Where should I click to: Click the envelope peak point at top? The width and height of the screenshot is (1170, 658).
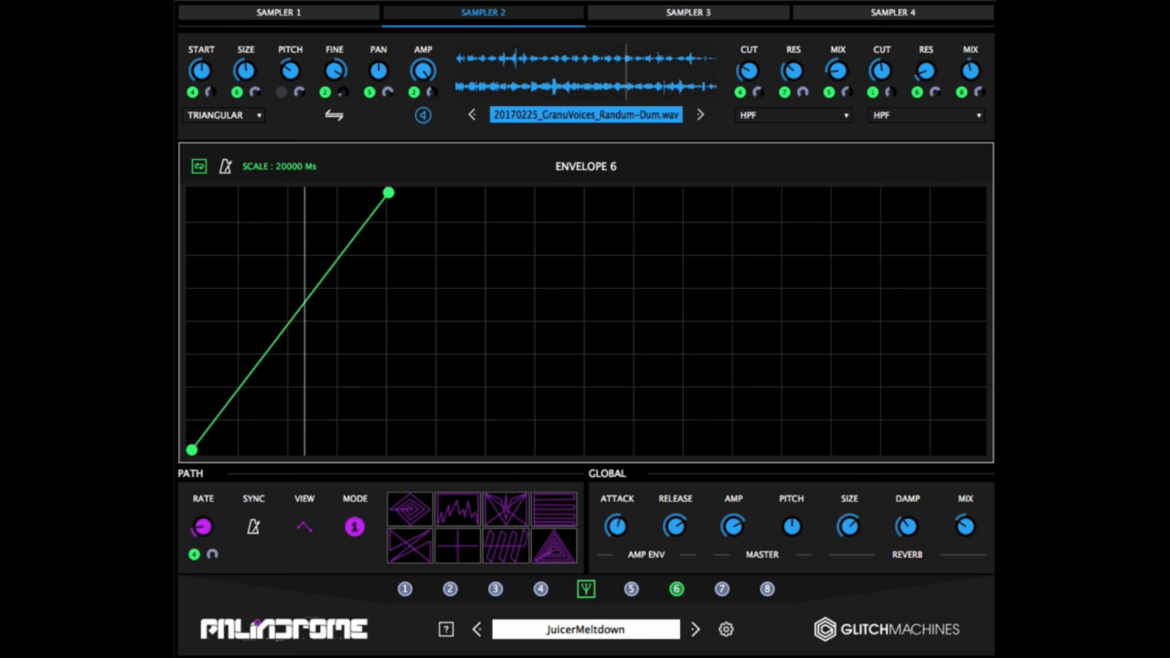click(389, 192)
